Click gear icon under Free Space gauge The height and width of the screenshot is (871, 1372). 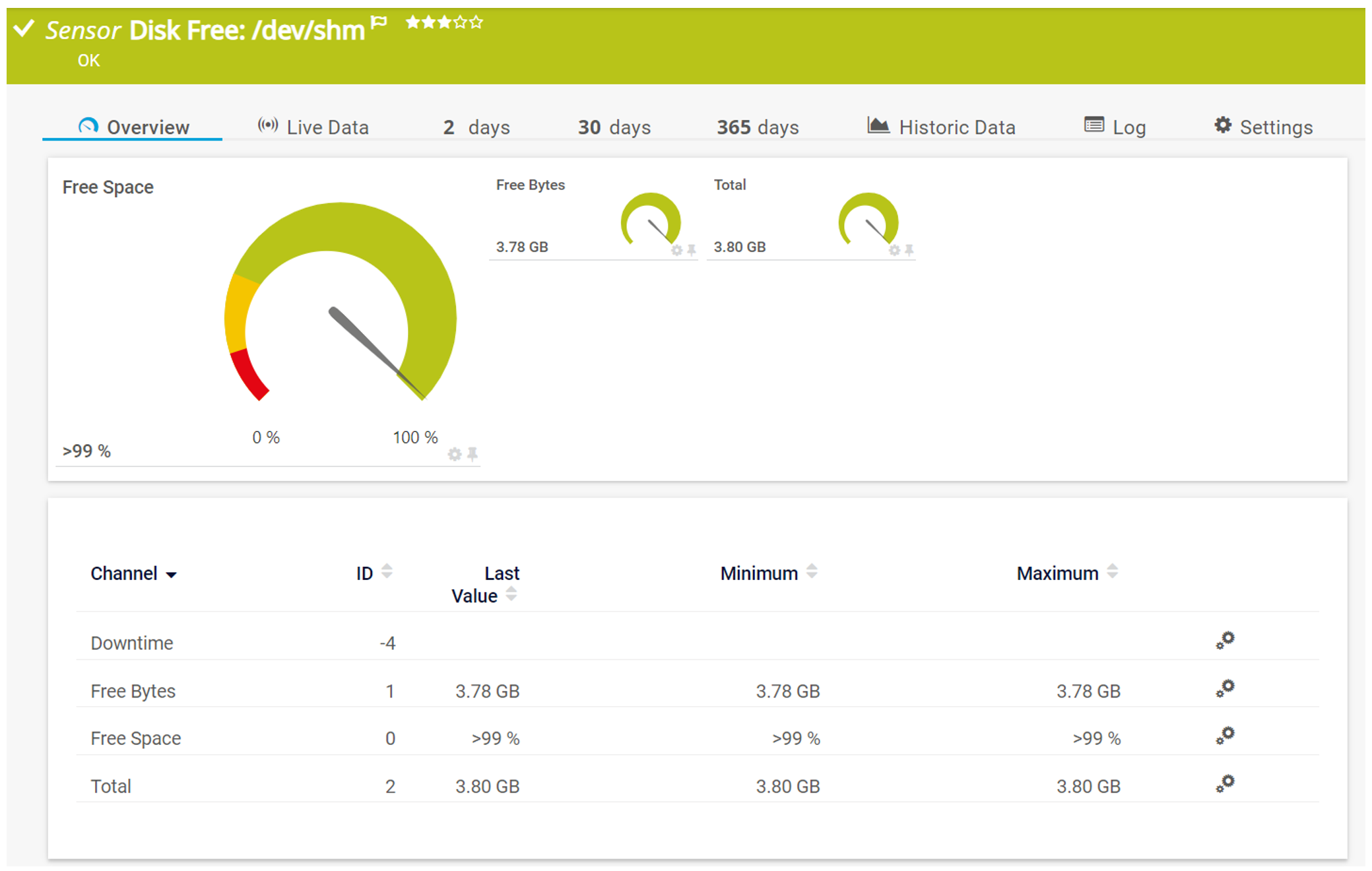pos(454,454)
